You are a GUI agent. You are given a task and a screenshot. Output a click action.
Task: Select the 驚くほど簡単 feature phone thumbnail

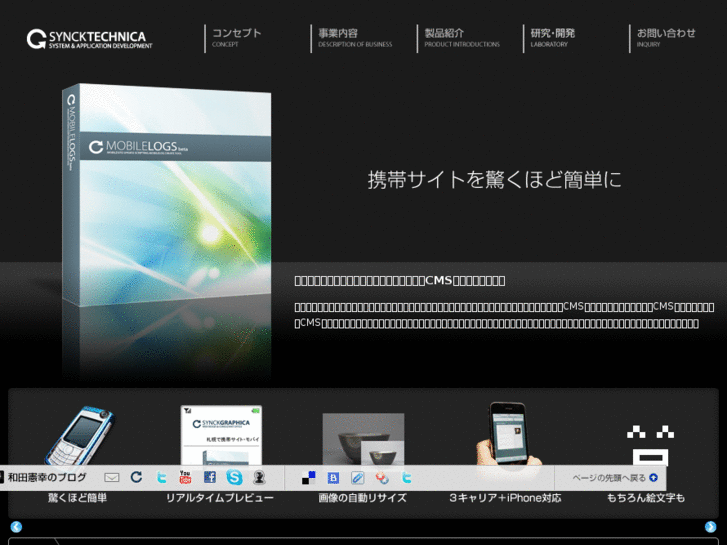pyautogui.click(x=79, y=435)
